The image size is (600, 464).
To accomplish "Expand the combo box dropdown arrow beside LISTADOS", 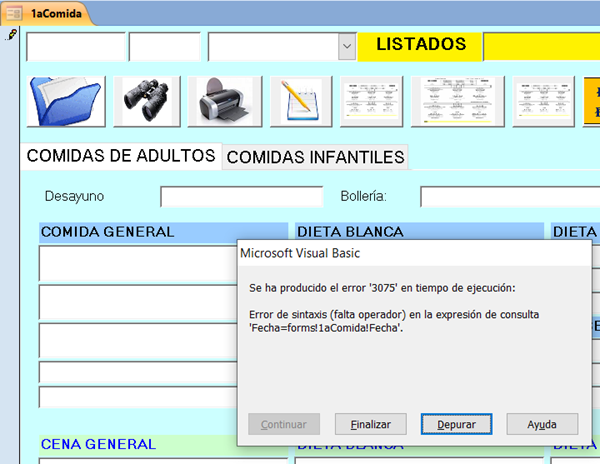I will point(347,46).
